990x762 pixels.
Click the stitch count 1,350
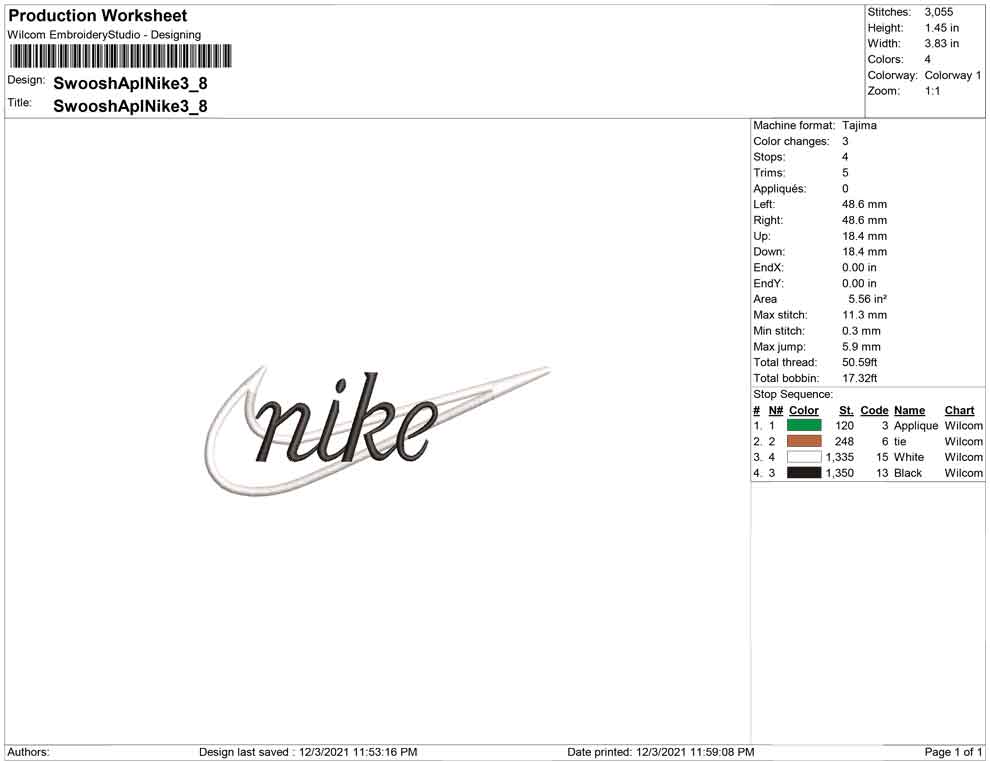[x=840, y=473]
